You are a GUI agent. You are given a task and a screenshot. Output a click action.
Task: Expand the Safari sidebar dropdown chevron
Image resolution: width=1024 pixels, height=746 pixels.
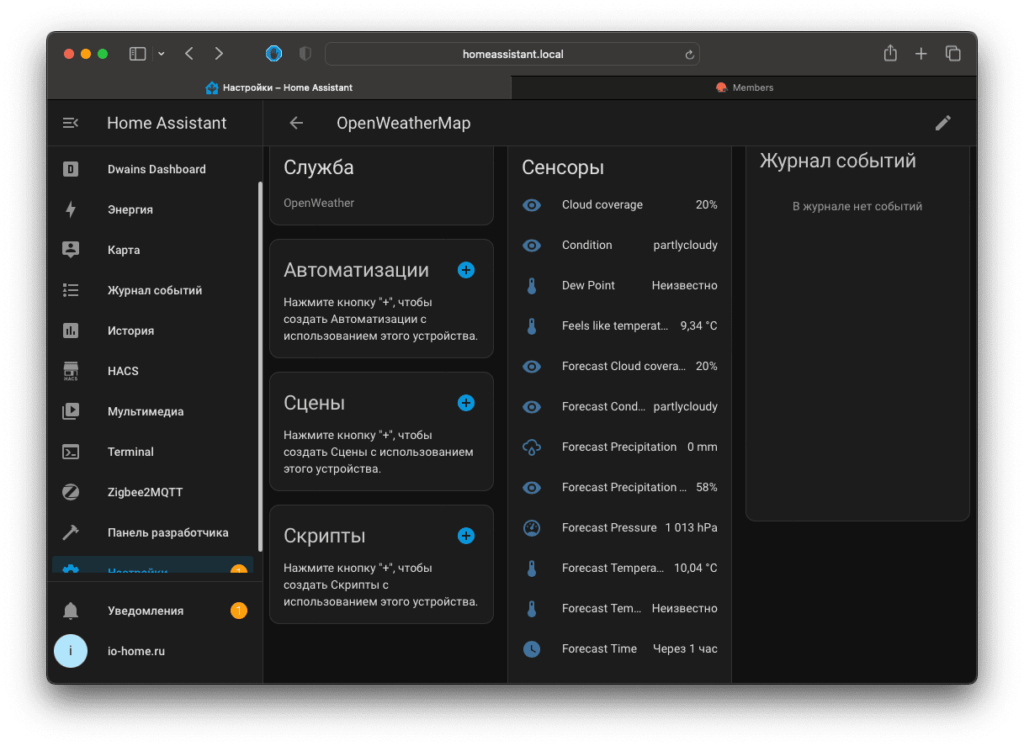click(161, 54)
